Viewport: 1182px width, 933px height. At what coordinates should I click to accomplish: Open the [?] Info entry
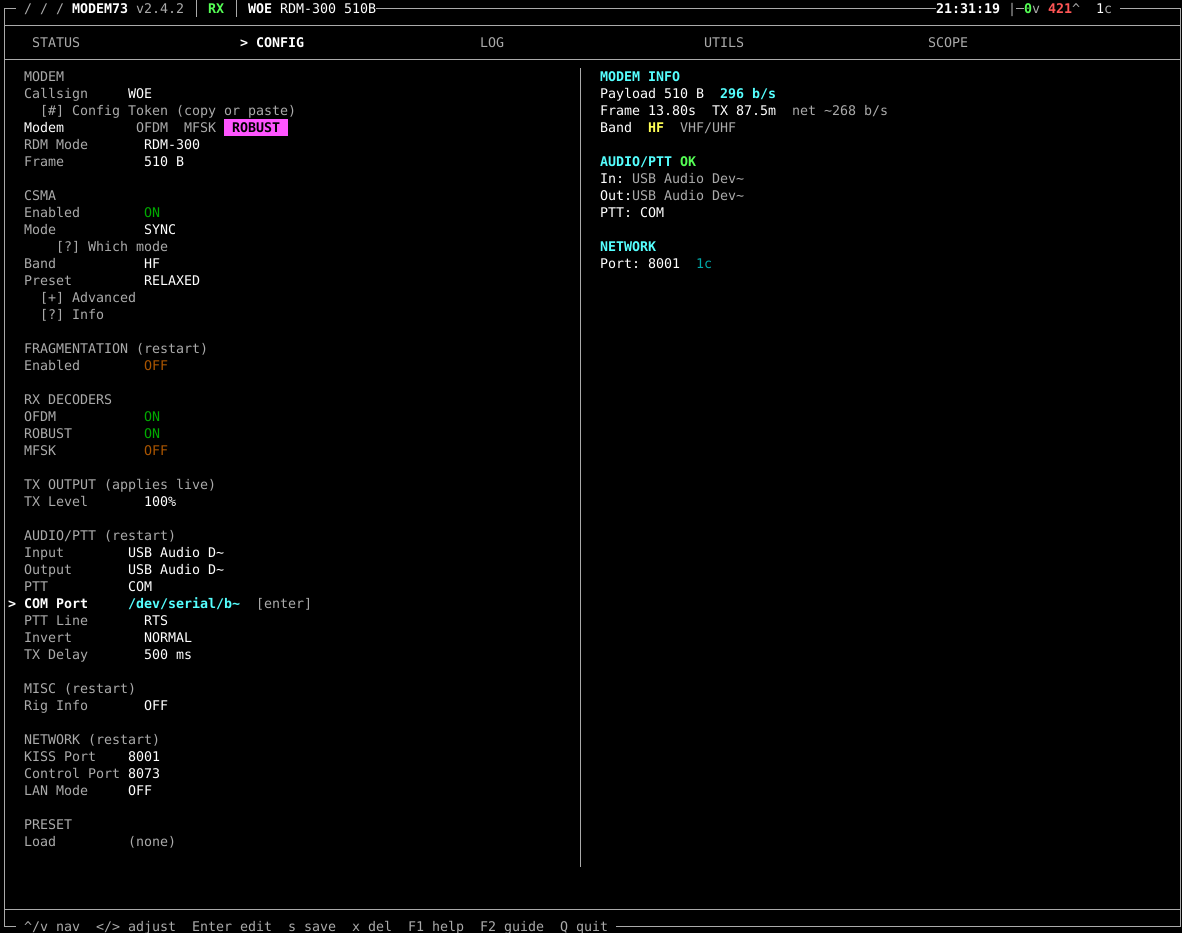point(72,315)
